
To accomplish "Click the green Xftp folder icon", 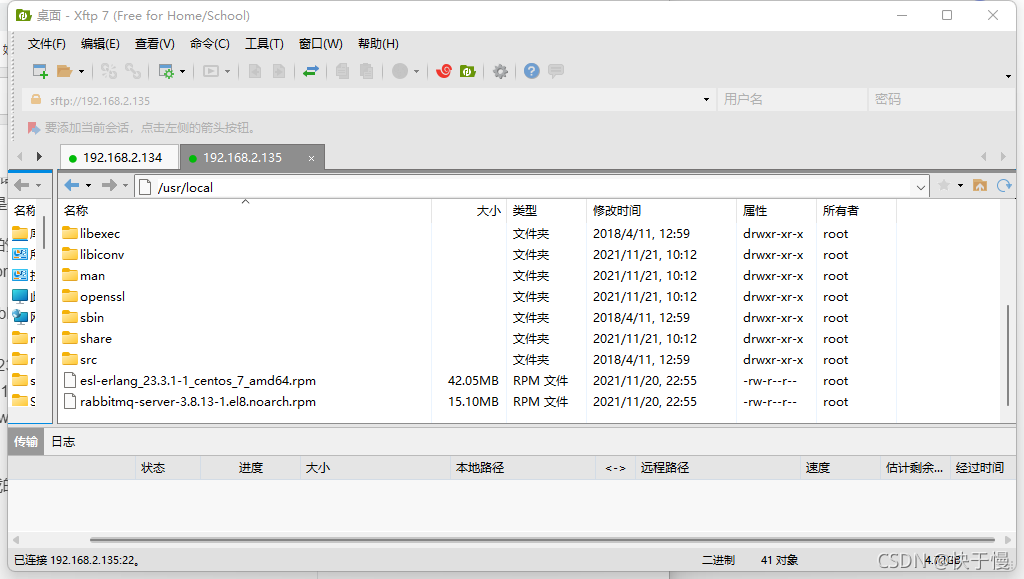I will click(468, 71).
